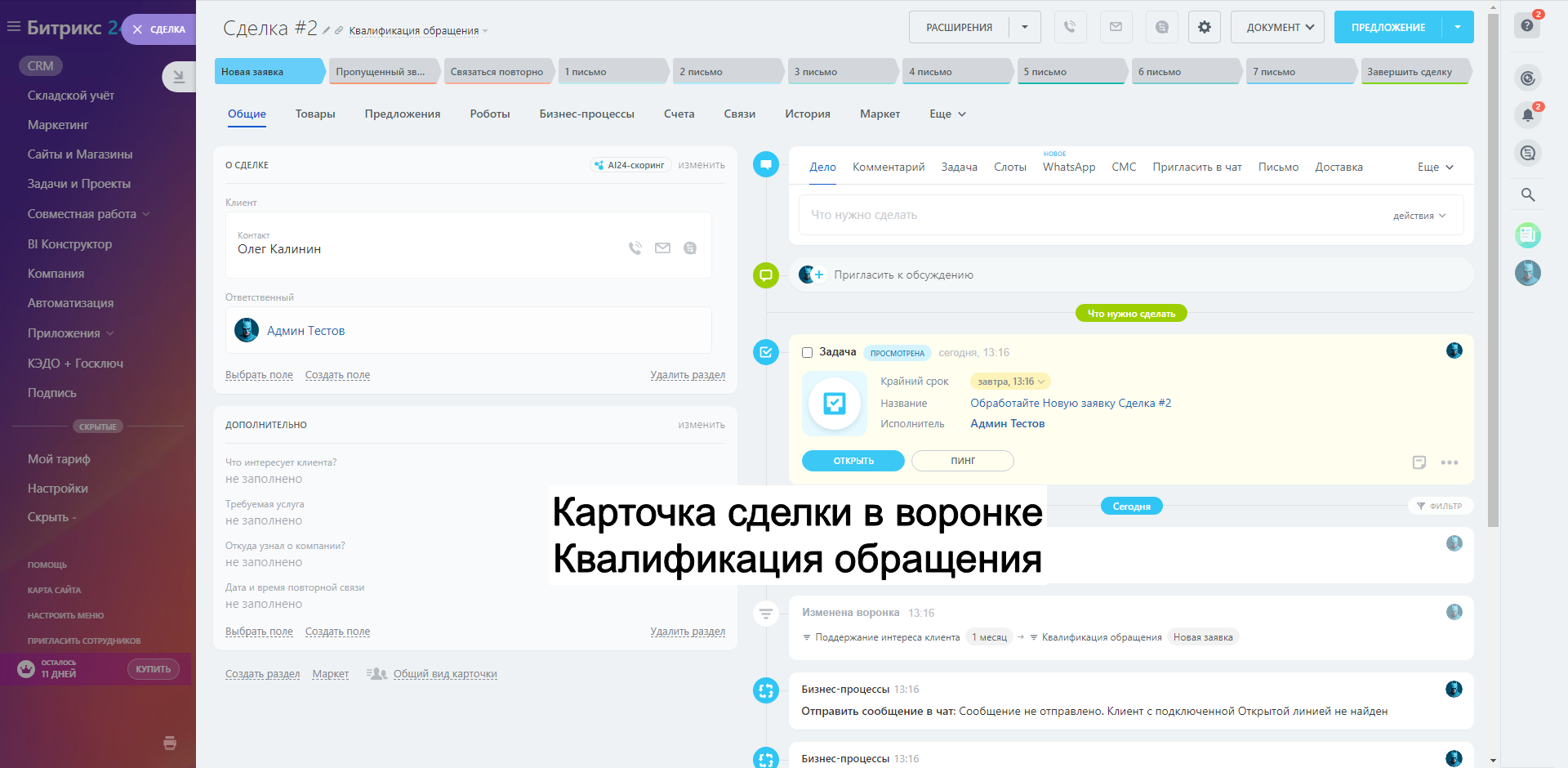Click the 'Что нужно сделать' input field
Screen dimensions: 1568x768
point(1062,215)
